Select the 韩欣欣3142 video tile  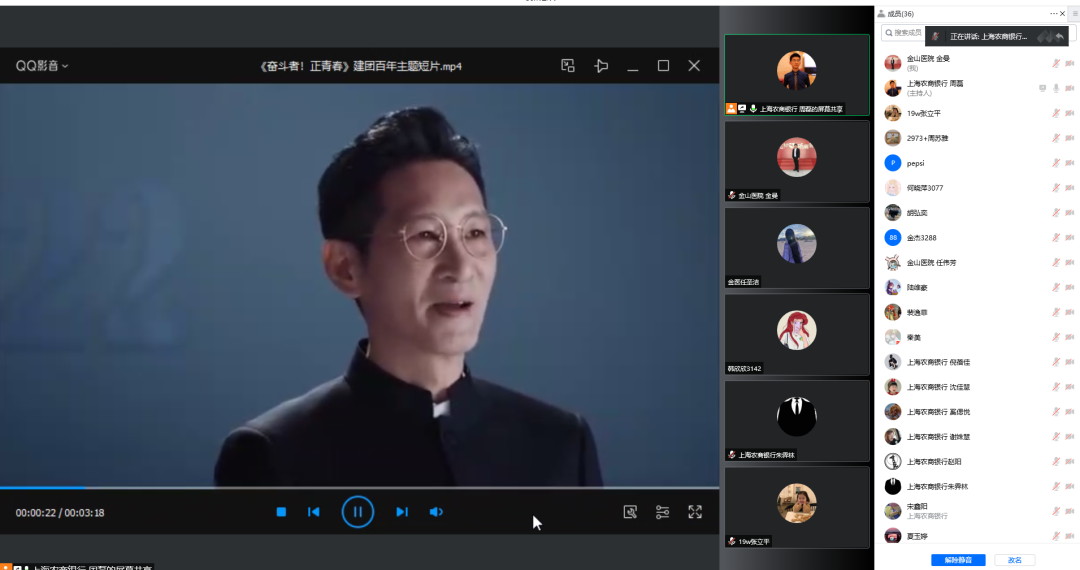coord(797,335)
